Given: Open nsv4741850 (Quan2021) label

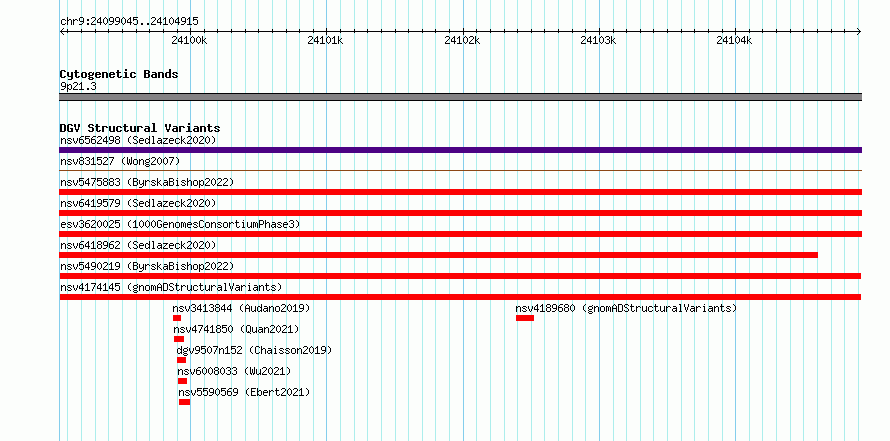Looking at the screenshot, I should click(236, 329).
